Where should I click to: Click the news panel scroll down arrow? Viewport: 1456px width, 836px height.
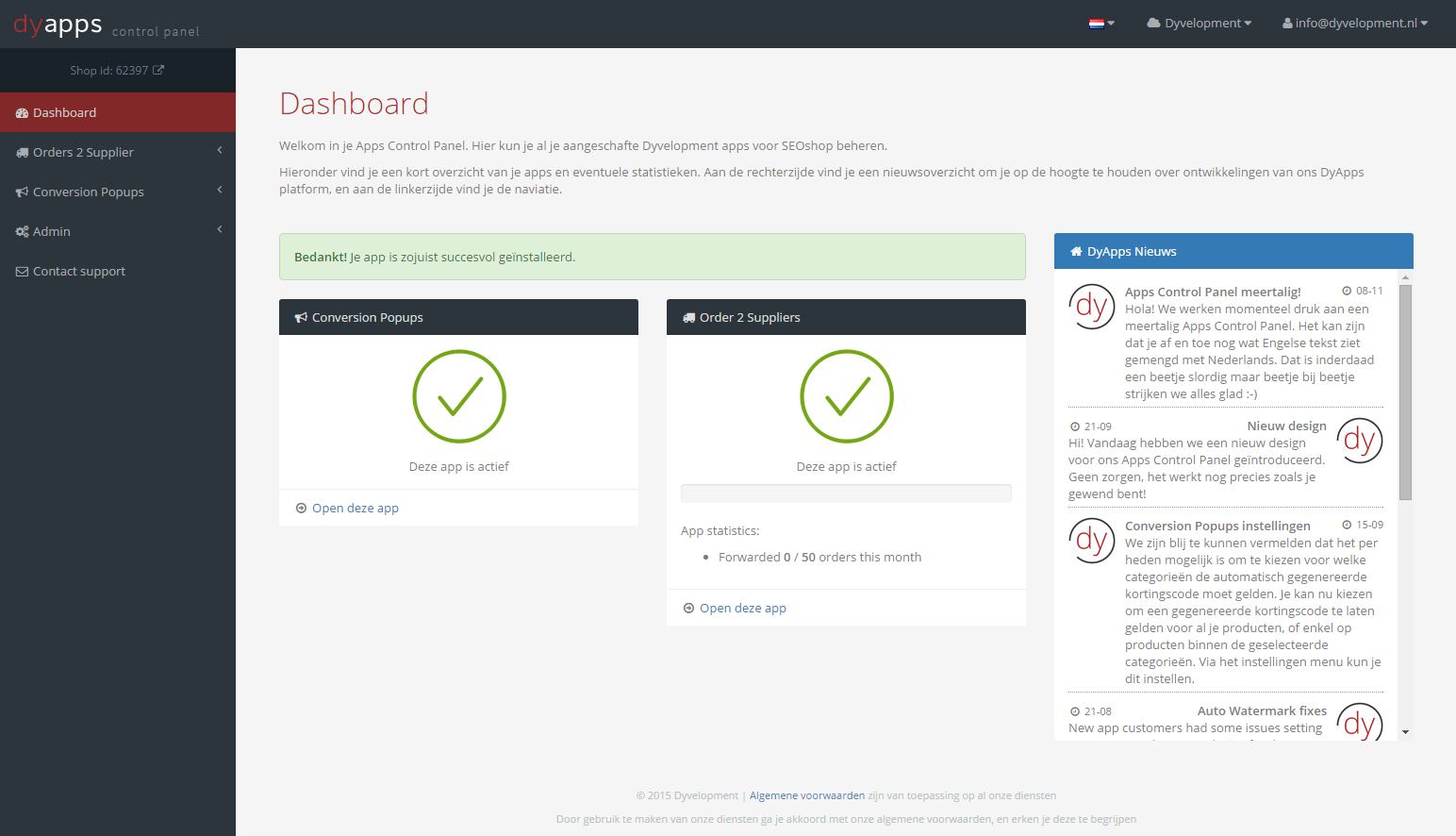point(1405,732)
